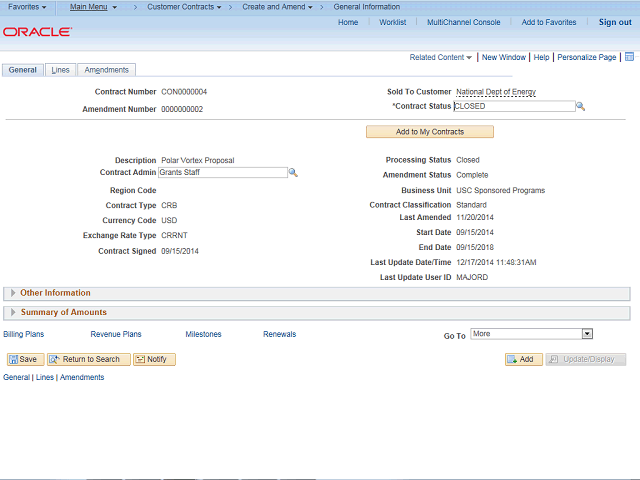Click the Exchange Rate Type value CRRNT
Image resolution: width=640 pixels, height=480 pixels.
[174, 236]
